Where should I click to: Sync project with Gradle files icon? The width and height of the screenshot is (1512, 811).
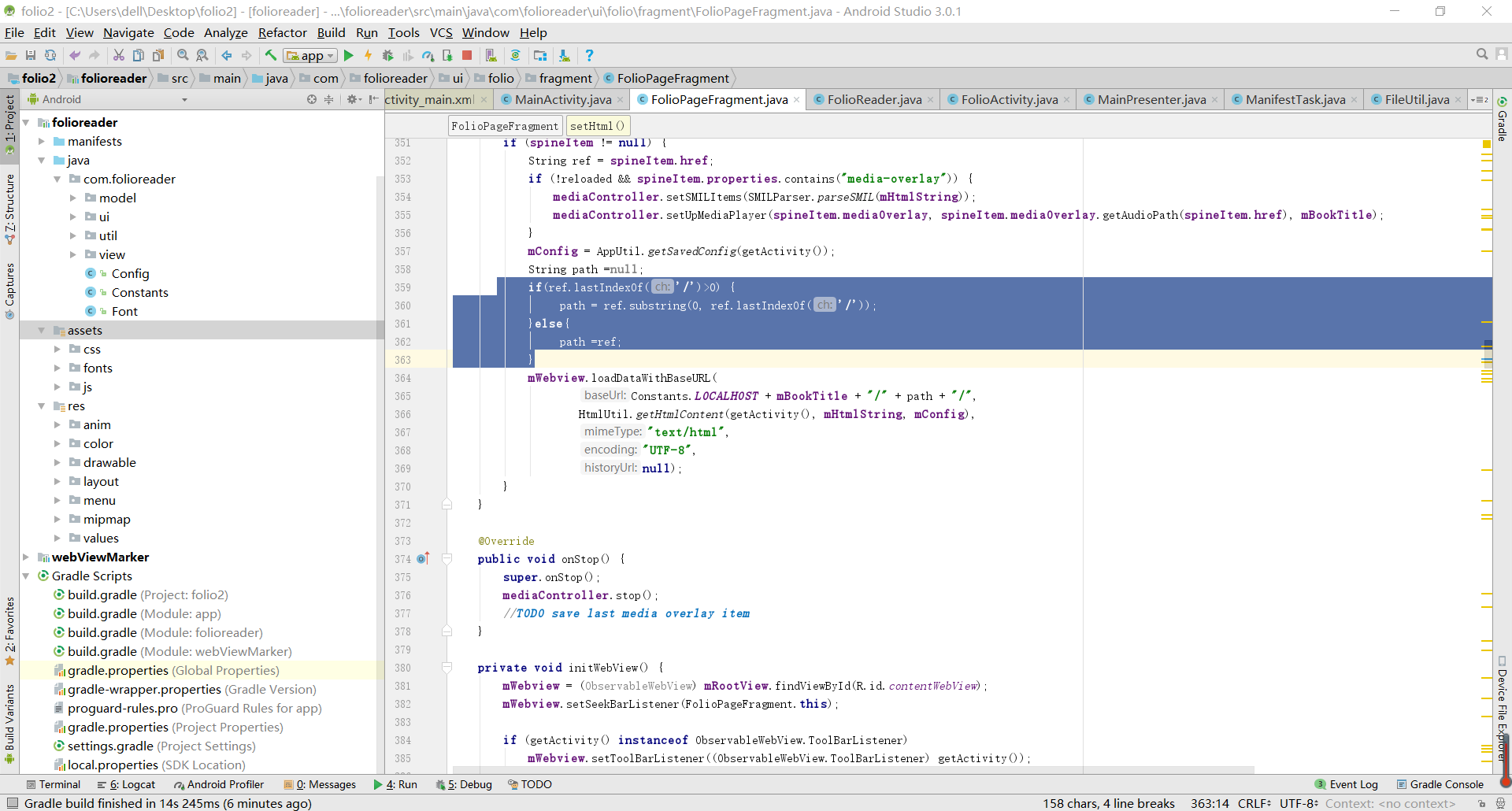516,55
